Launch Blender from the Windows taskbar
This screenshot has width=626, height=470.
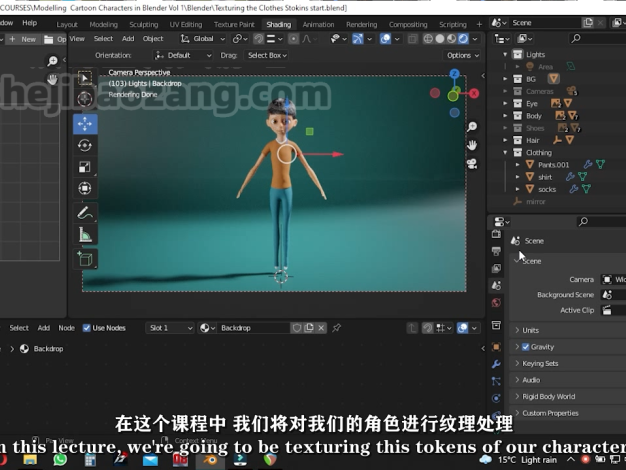tap(210, 460)
